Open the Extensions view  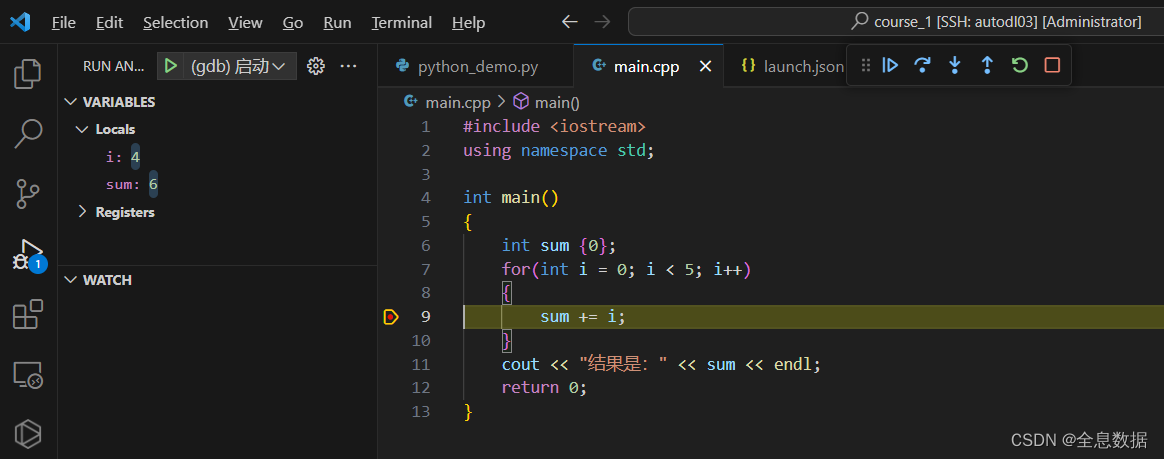click(x=28, y=314)
